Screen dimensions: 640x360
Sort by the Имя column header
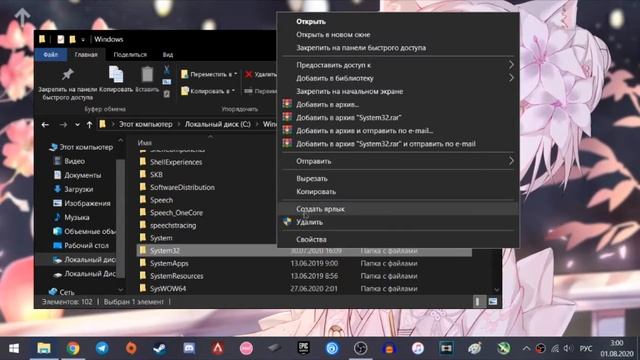pyautogui.click(x=144, y=142)
